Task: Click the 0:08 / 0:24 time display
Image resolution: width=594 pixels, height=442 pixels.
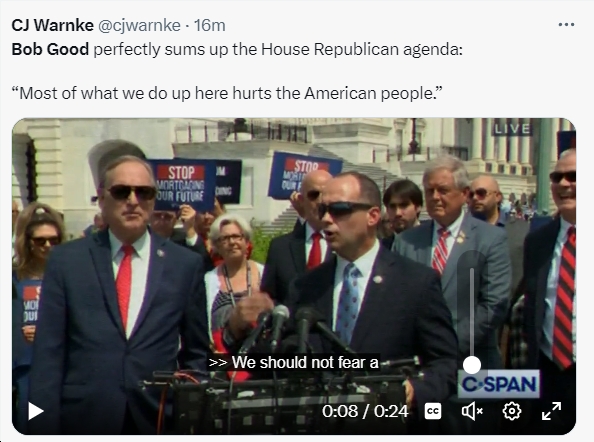Action: [x=365, y=411]
